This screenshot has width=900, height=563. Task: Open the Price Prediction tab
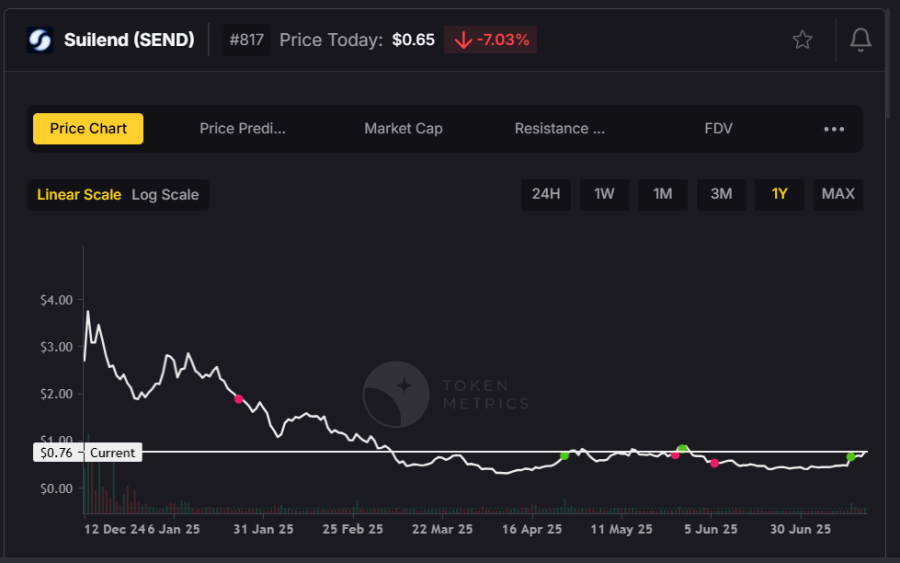[243, 129]
